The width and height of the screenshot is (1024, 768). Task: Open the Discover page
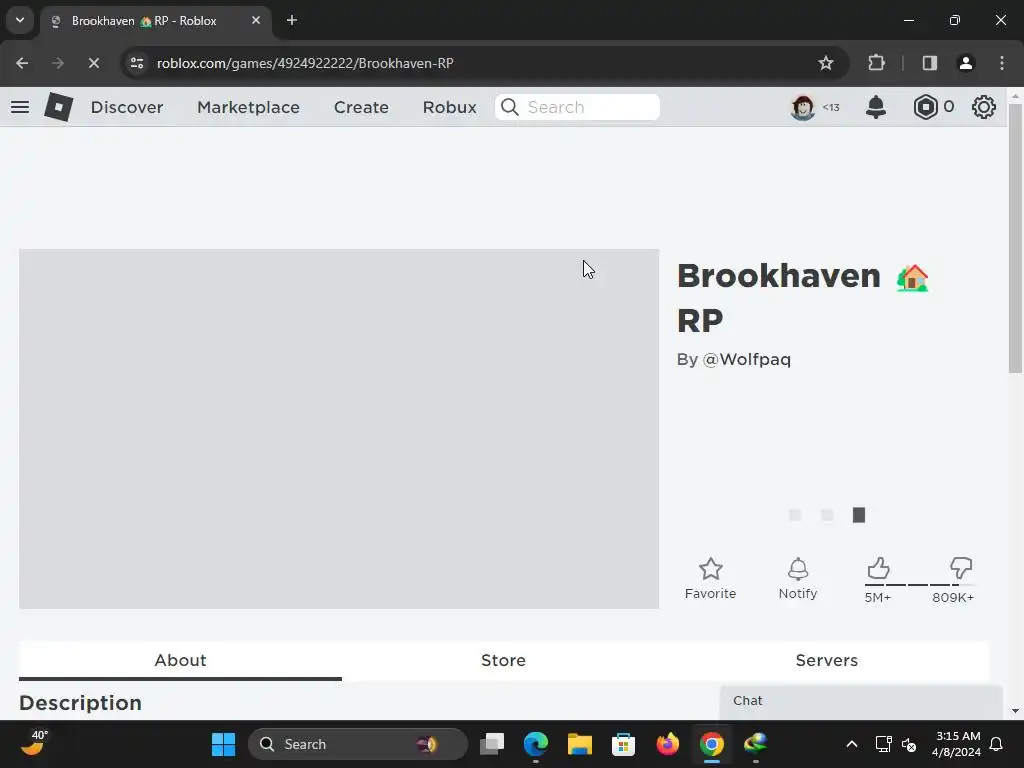click(127, 107)
